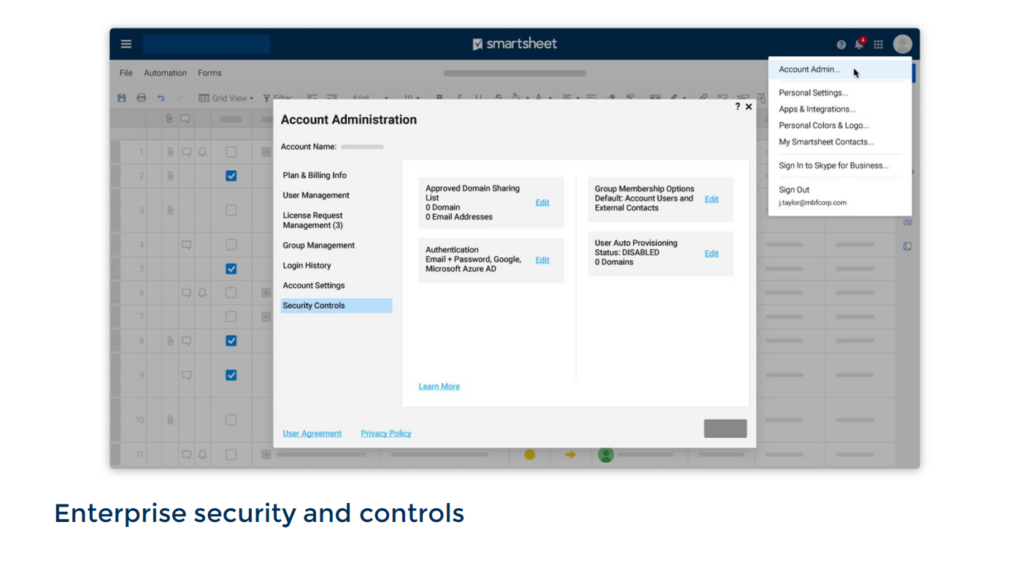Click the Learn More link
Screen dimensions: 1024x576
click(439, 387)
